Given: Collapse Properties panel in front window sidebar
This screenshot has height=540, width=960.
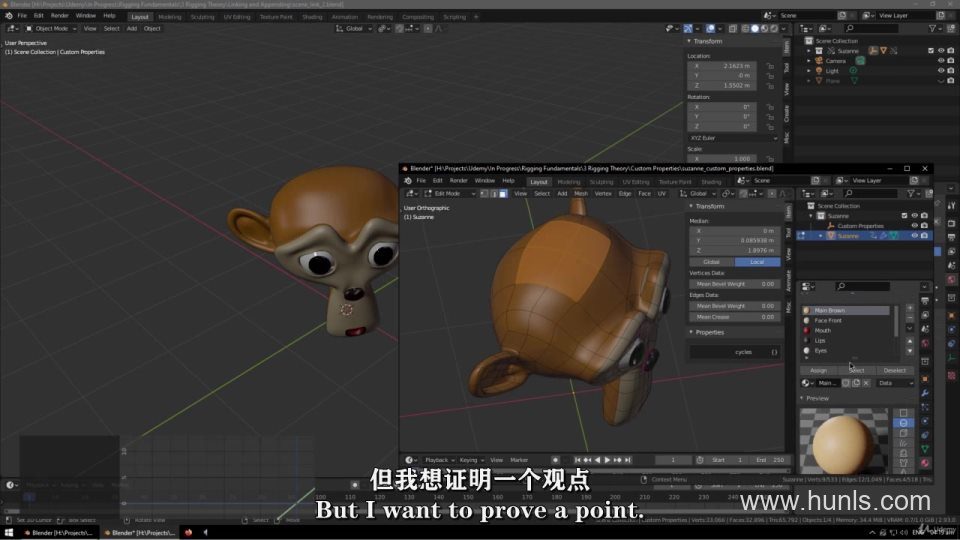Looking at the screenshot, I should (691, 332).
